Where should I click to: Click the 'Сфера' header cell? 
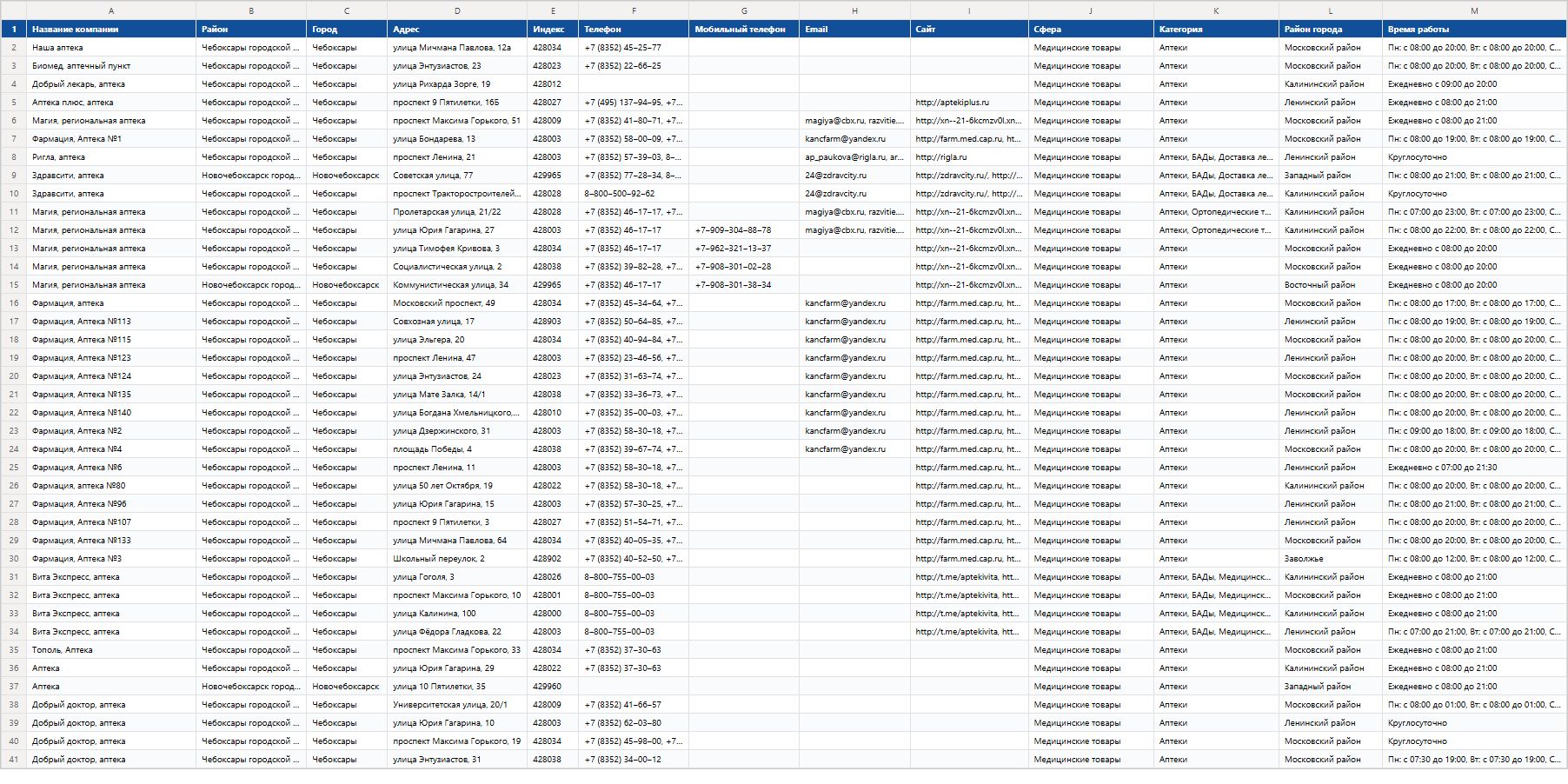pos(1091,29)
